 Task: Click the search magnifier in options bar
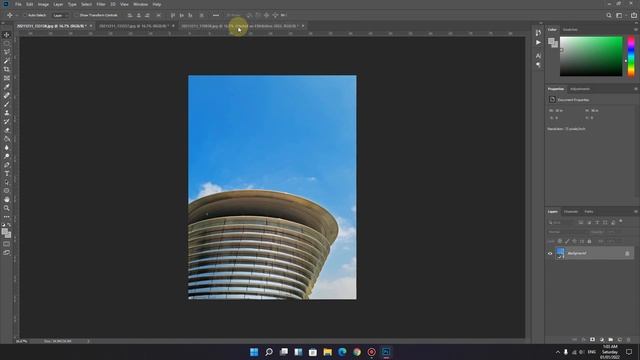coord(609,15)
